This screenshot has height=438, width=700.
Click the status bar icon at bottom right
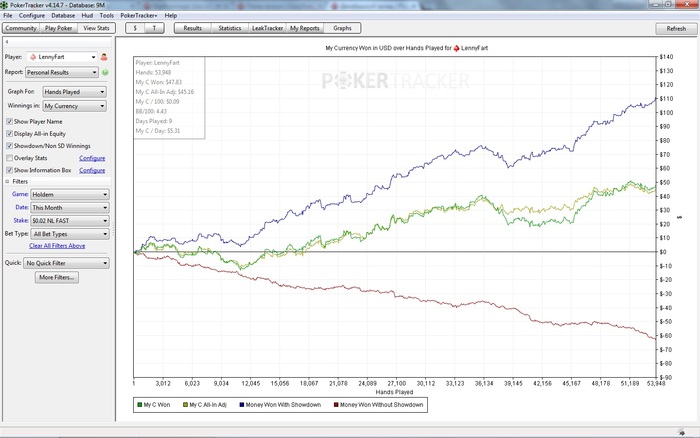(x=682, y=432)
